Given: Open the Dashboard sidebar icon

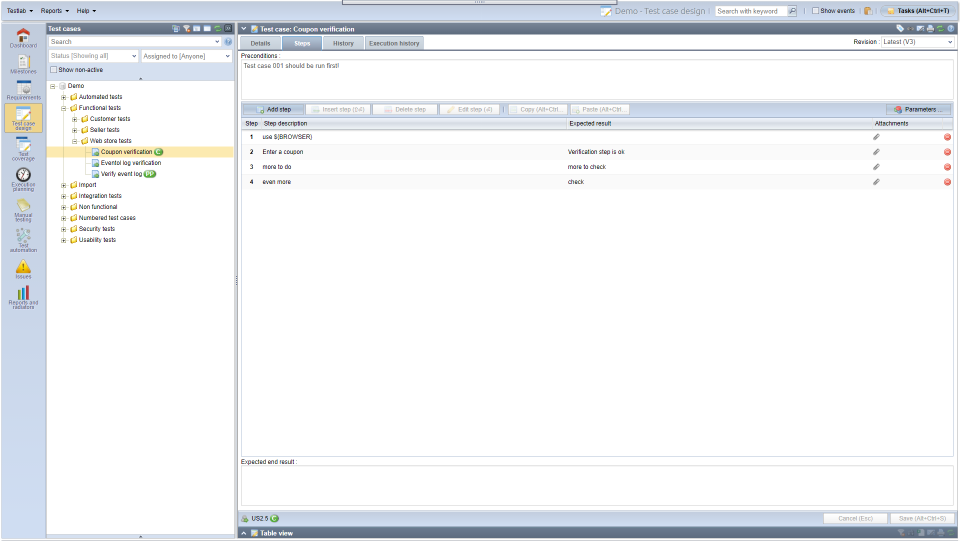Looking at the screenshot, I should (23, 38).
